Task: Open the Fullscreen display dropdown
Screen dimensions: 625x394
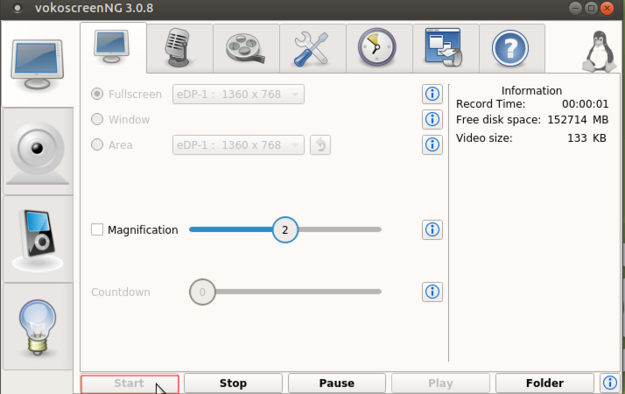Action: [x=238, y=94]
